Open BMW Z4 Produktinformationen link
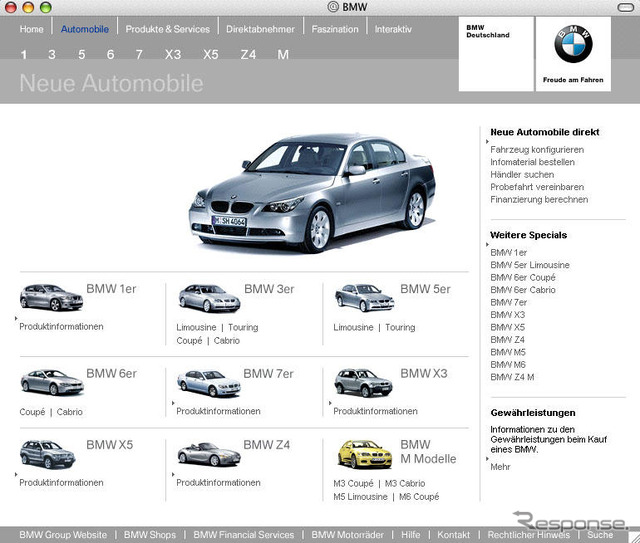 coord(218,483)
